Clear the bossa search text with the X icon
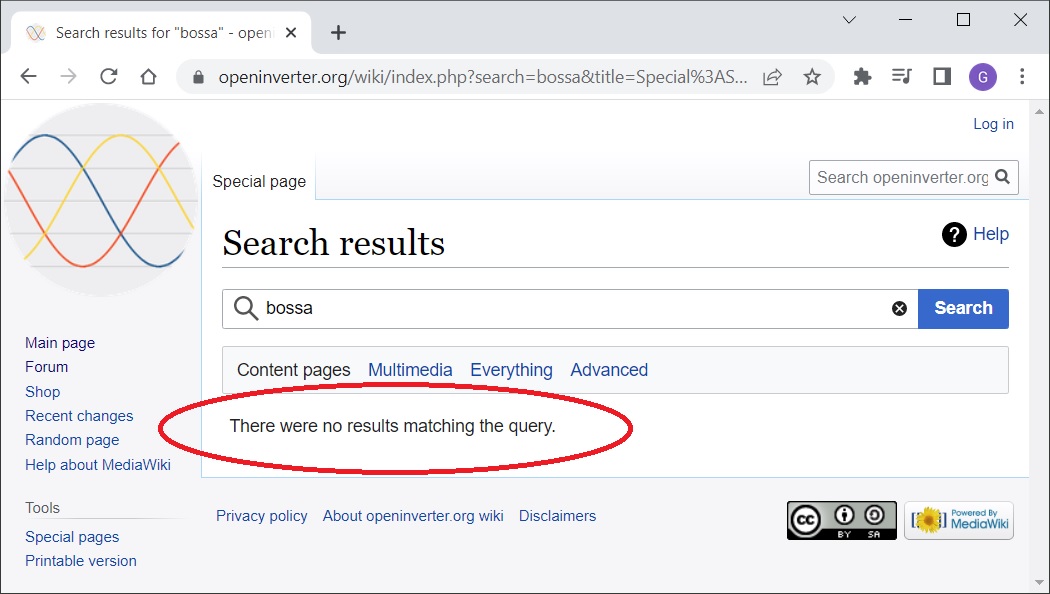 899,309
